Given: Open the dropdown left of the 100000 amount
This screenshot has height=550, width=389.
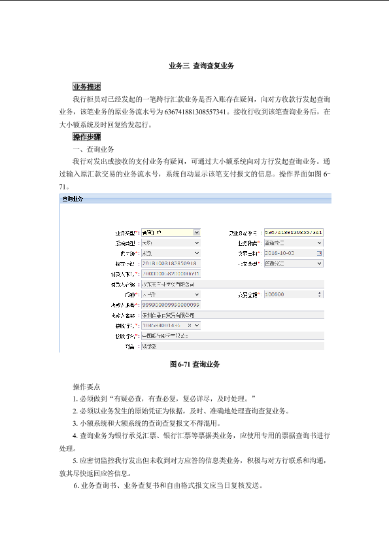Looking at the screenshot, I should tap(171, 294).
